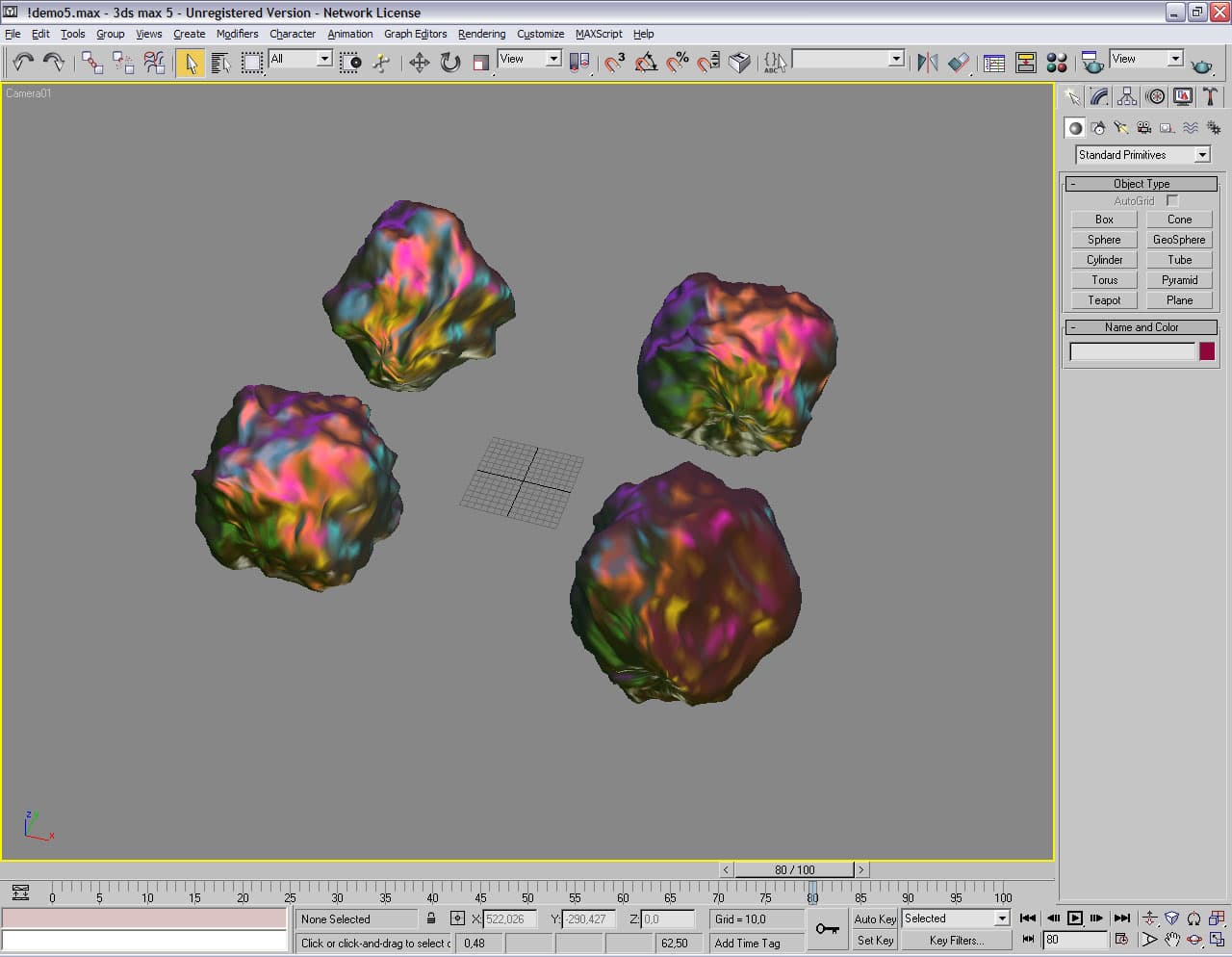Image resolution: width=1232 pixels, height=957 pixels.
Task: Open the Material Editor
Action: [1057, 63]
